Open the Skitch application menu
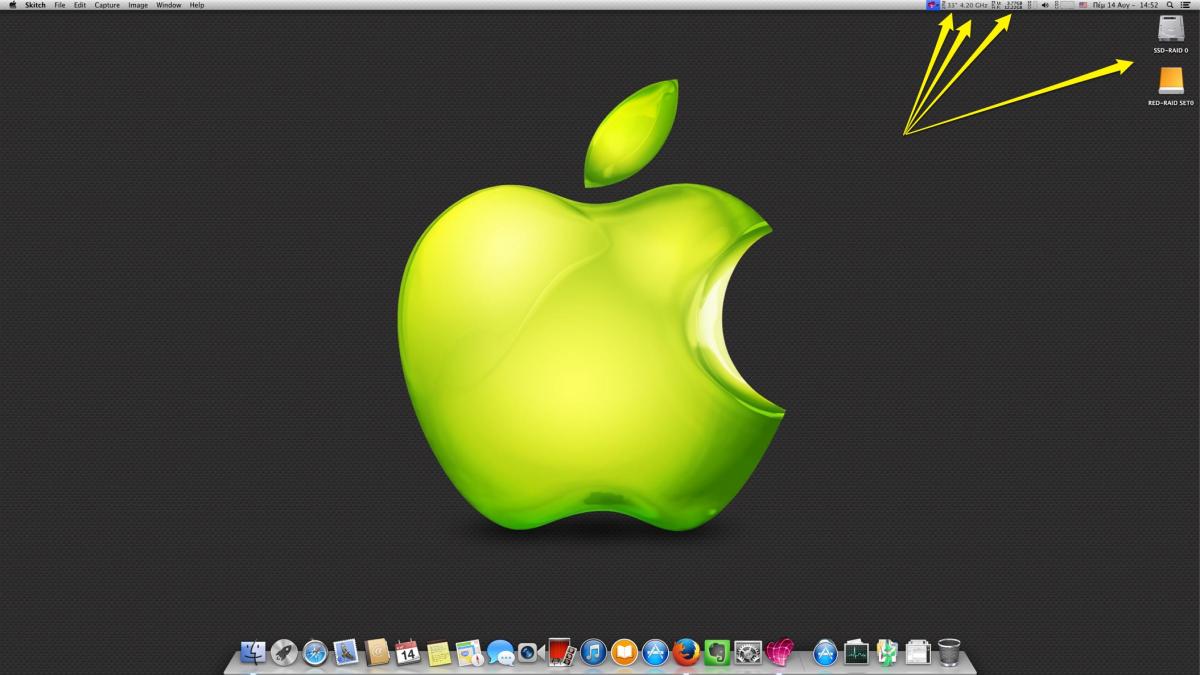 36,5
